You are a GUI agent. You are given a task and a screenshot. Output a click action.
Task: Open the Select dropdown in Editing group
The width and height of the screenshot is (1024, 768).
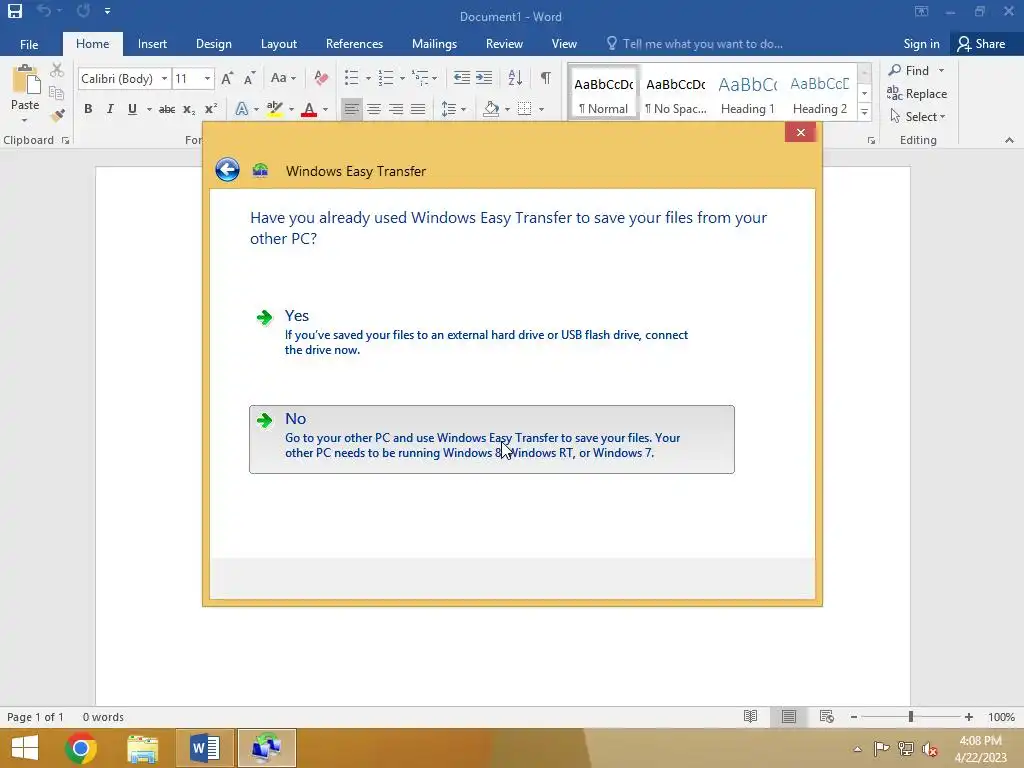point(918,116)
